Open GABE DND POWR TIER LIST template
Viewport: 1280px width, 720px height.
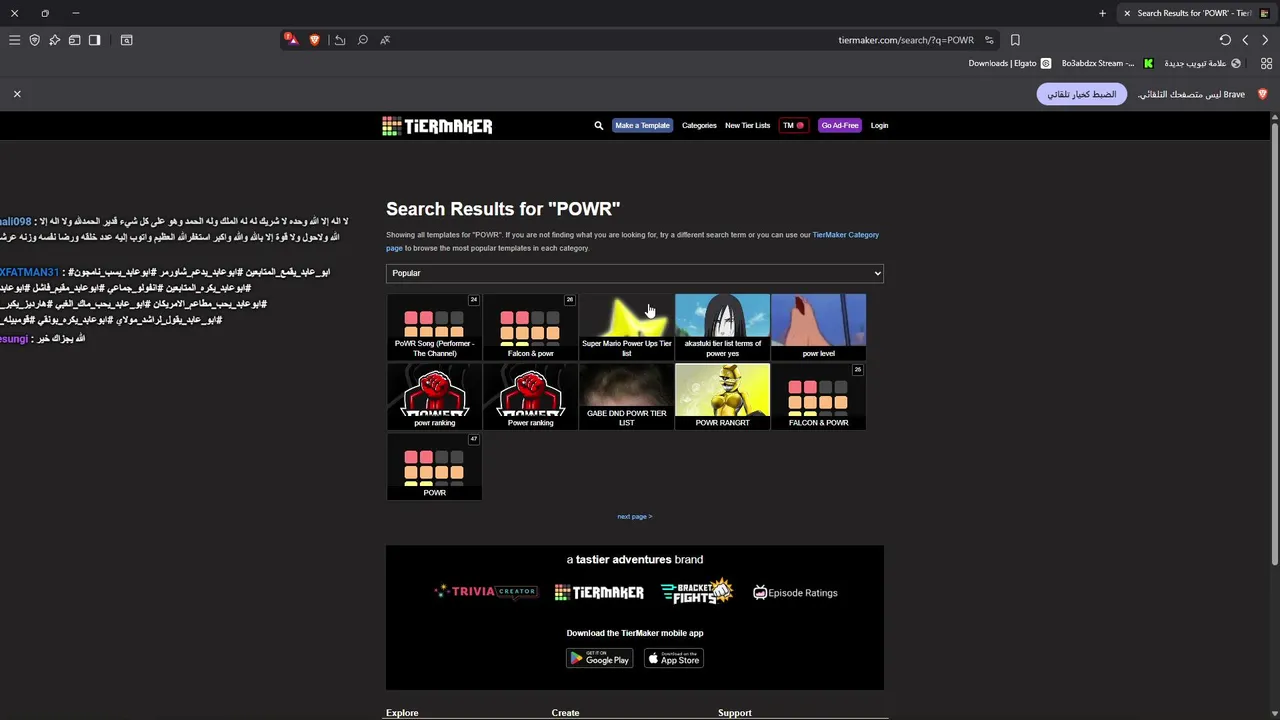click(626, 396)
